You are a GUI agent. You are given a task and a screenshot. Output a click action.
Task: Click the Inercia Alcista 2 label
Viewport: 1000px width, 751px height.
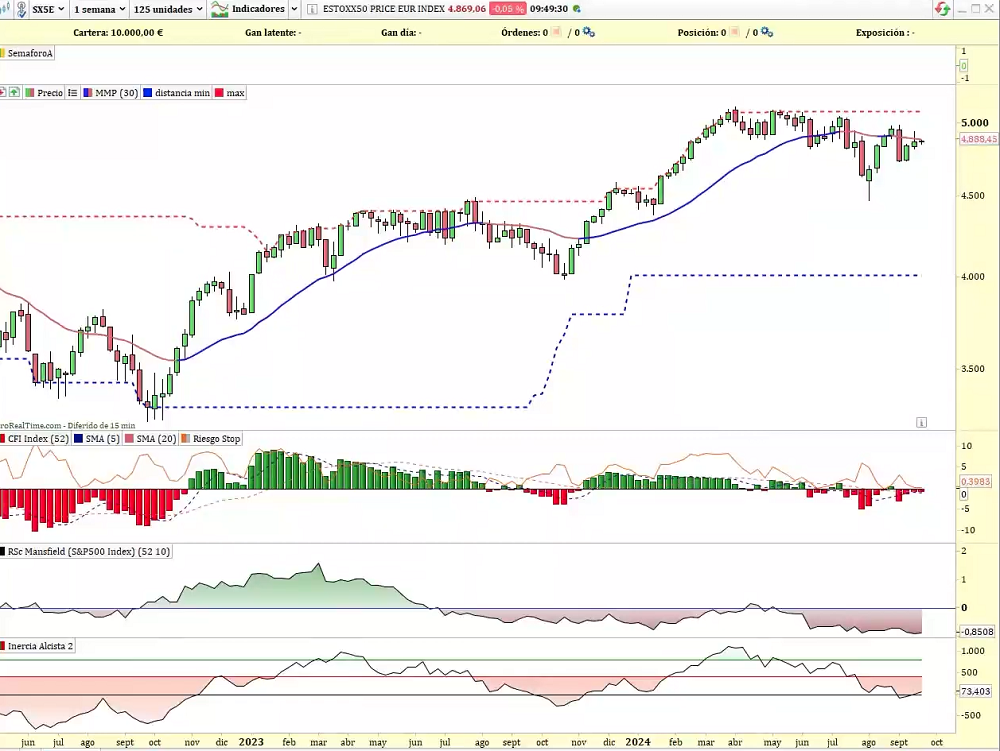point(40,646)
